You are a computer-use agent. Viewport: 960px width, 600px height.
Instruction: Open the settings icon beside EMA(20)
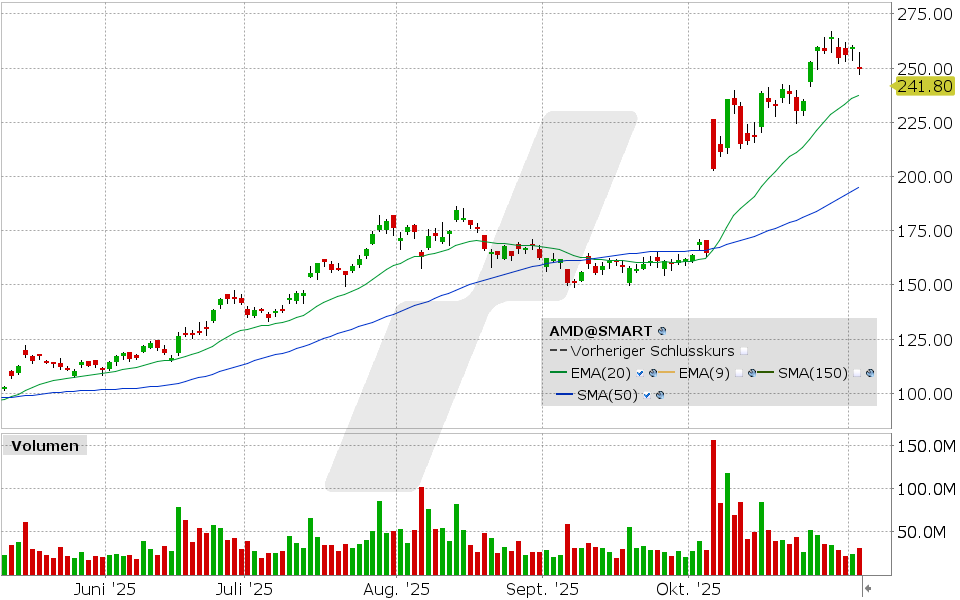point(653,373)
